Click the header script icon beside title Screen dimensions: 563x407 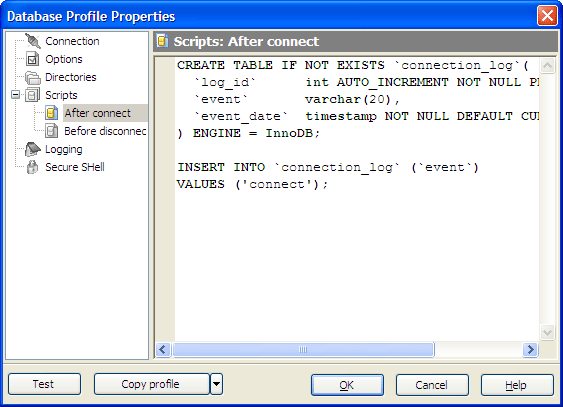click(x=163, y=41)
